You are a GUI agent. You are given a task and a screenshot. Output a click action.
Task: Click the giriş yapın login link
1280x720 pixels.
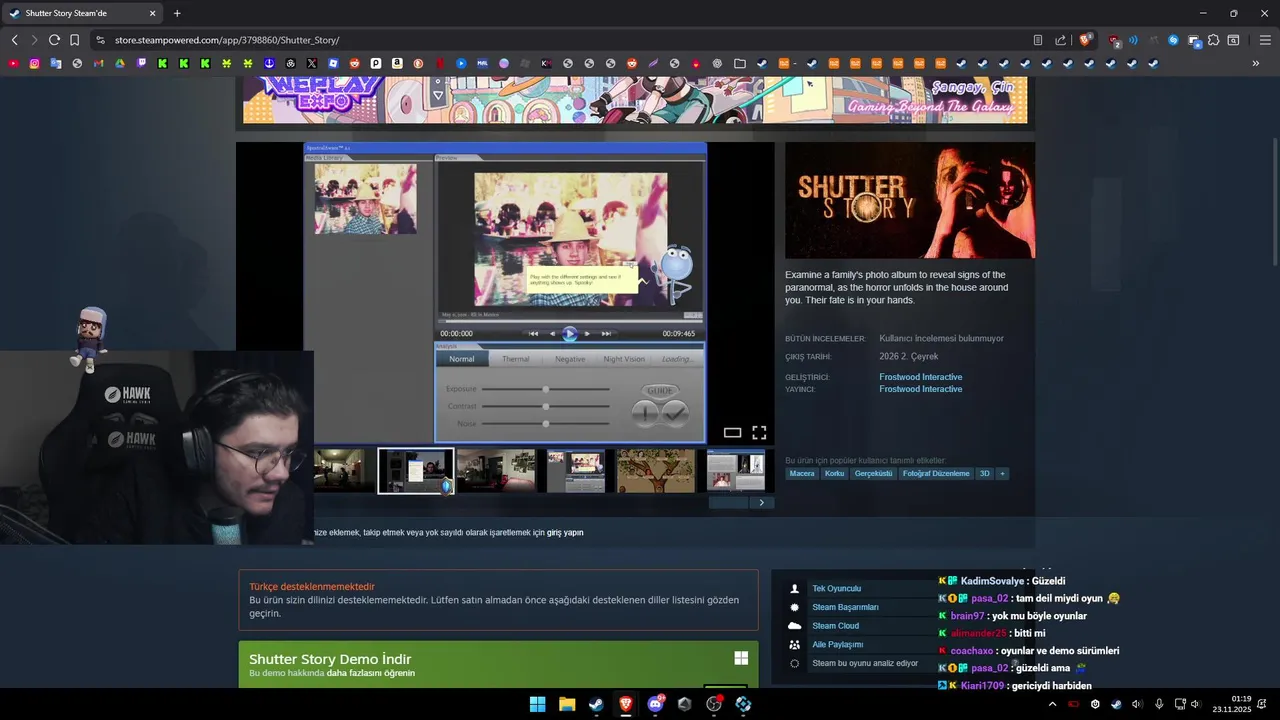(x=565, y=533)
